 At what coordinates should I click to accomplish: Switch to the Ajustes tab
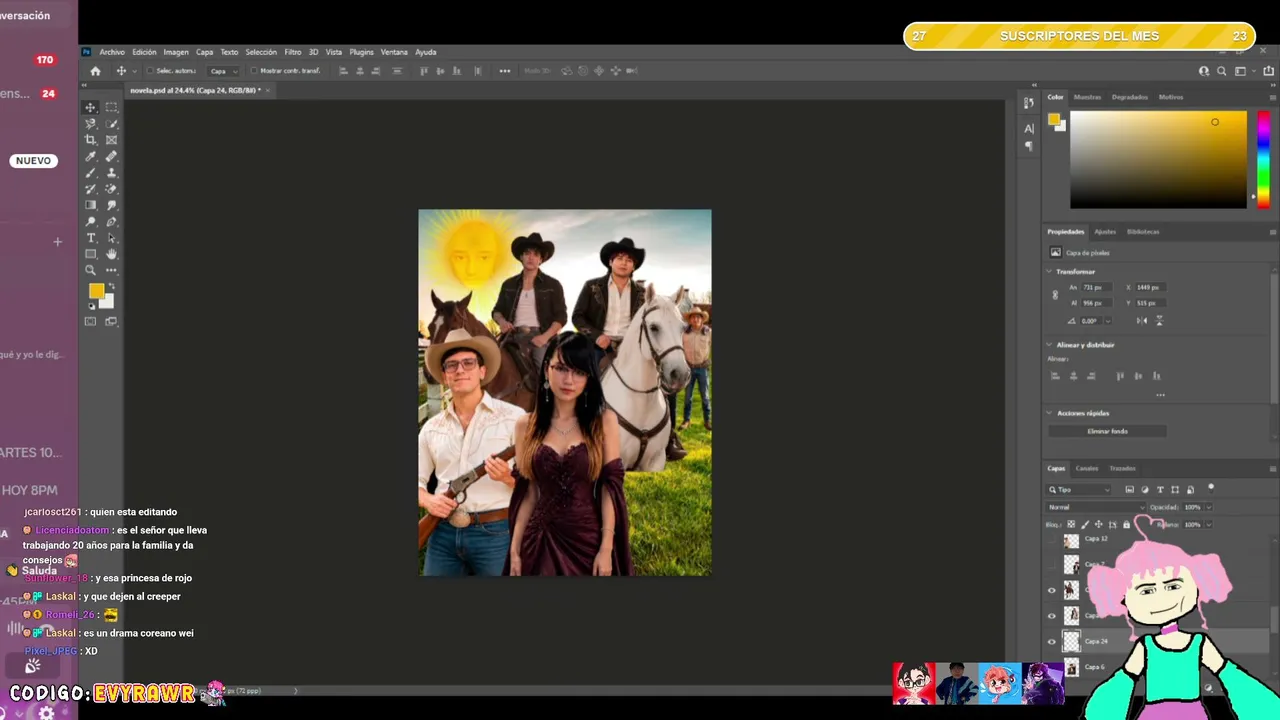pyautogui.click(x=1105, y=232)
